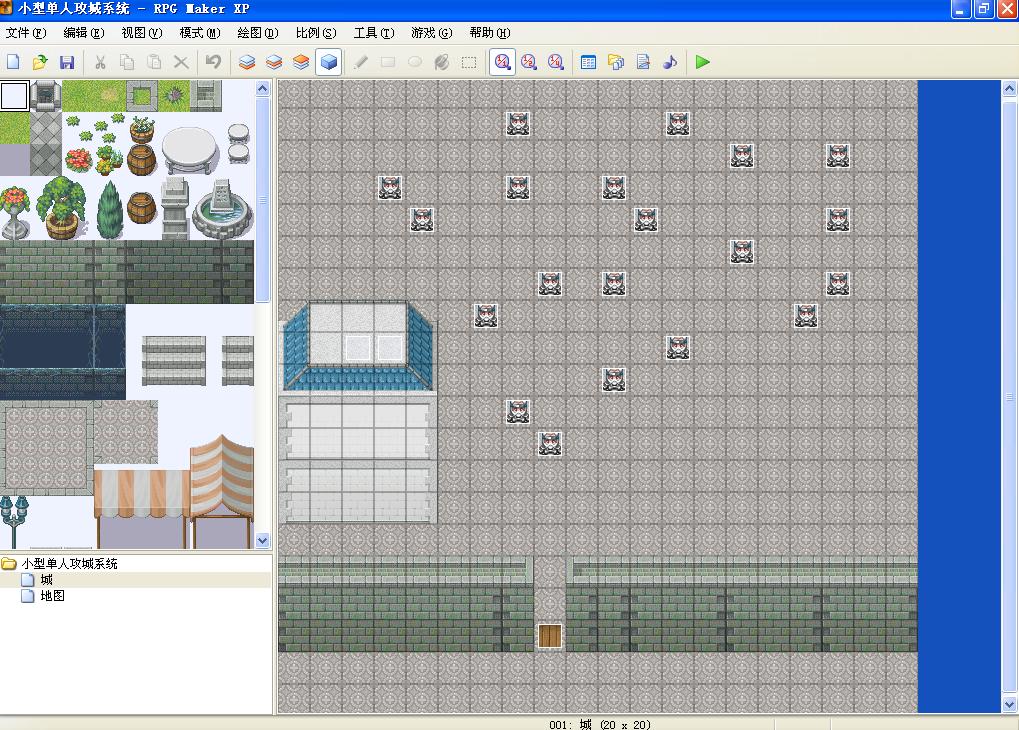The width and height of the screenshot is (1019, 730).
Task: Open the Sound Test tool
Action: pos(670,62)
